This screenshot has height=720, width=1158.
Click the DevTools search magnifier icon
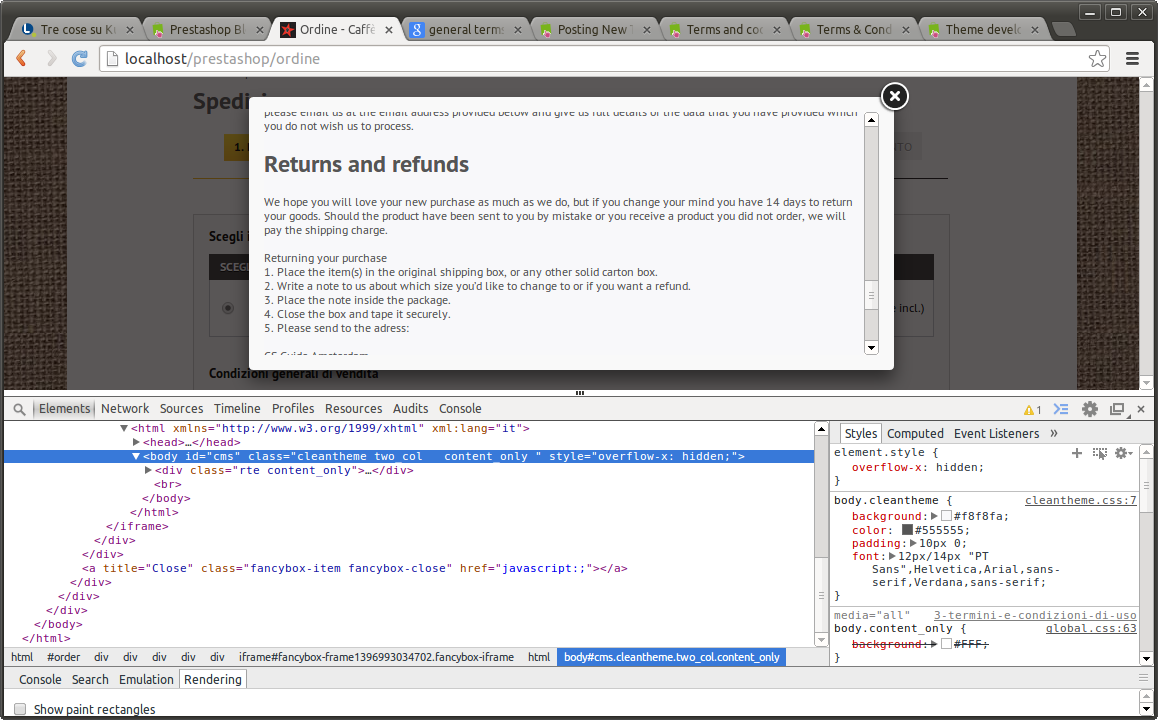(x=20, y=409)
